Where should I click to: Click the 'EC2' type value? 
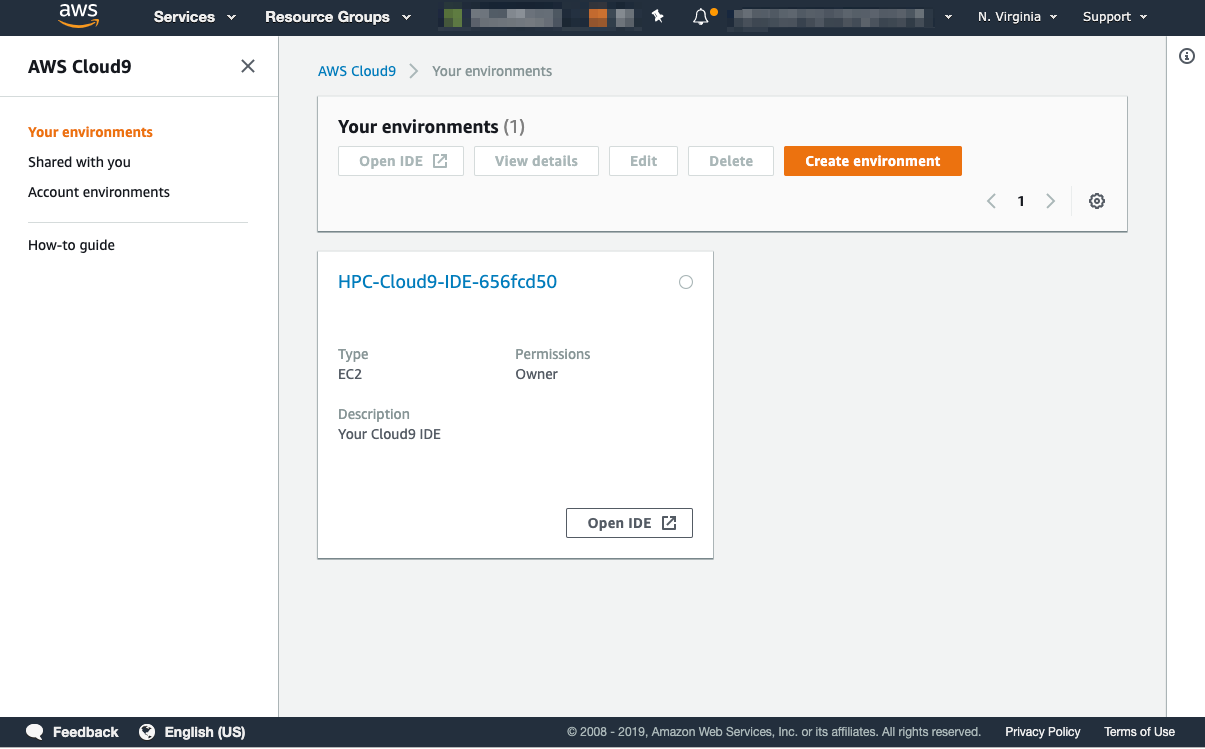350,374
